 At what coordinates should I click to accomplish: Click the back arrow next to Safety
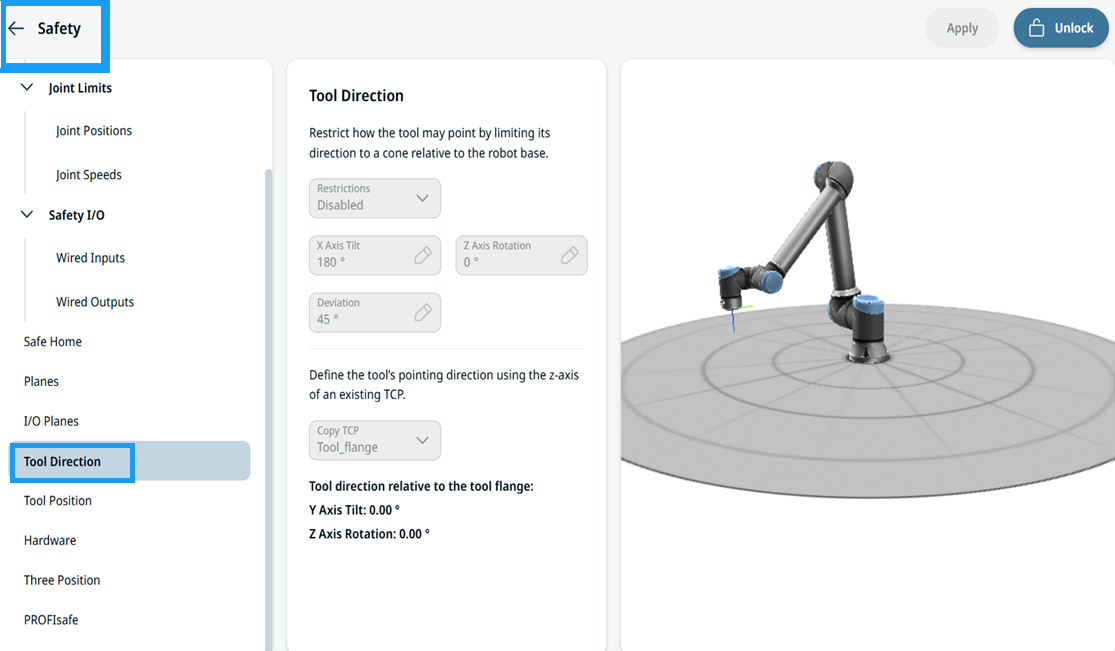click(x=16, y=28)
